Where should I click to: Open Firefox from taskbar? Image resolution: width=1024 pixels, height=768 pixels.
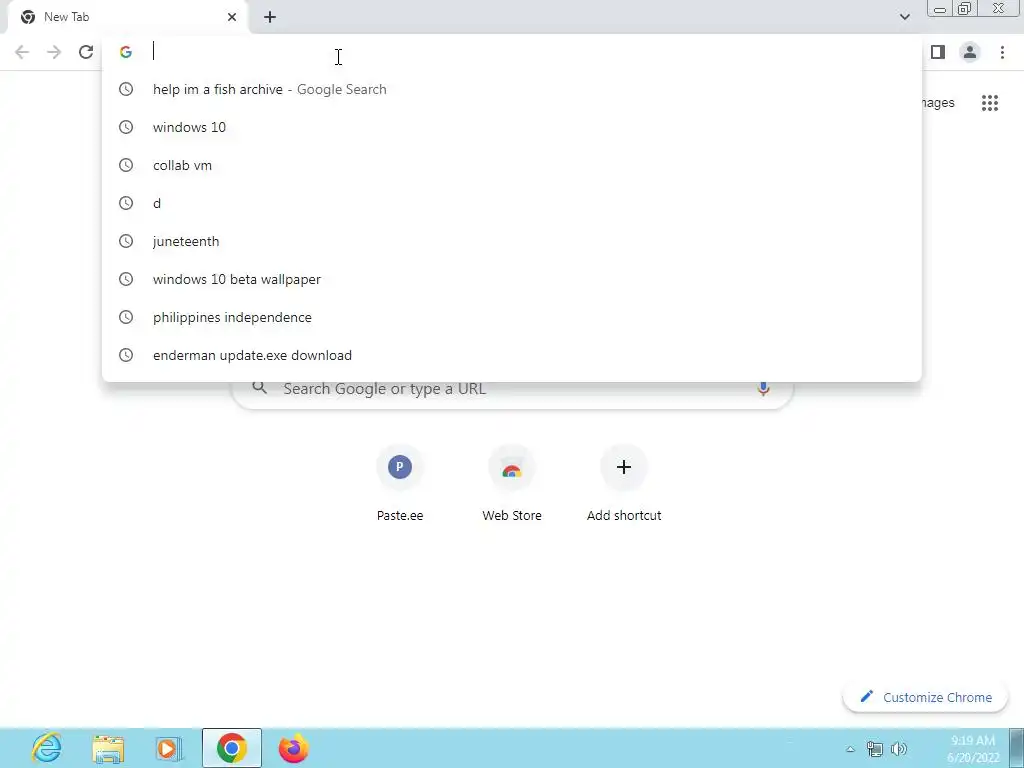pos(293,748)
